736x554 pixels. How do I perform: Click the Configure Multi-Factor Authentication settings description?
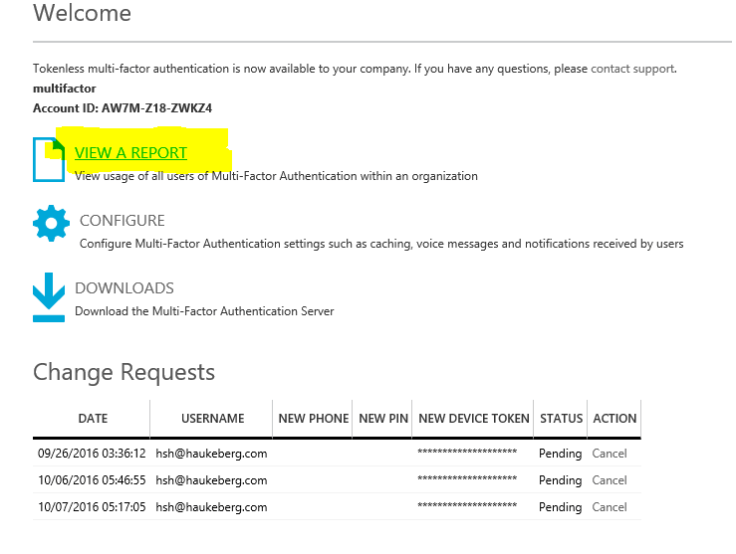tap(381, 244)
